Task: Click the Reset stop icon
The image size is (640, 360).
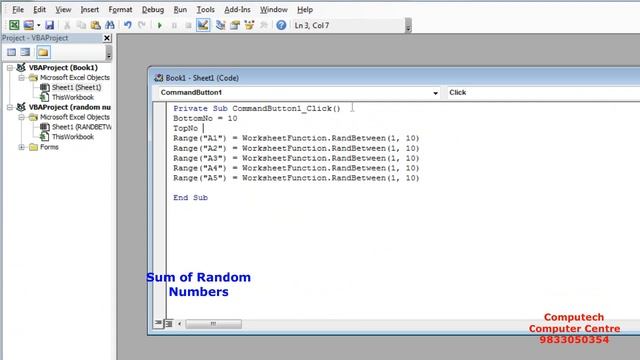Action: (188, 25)
